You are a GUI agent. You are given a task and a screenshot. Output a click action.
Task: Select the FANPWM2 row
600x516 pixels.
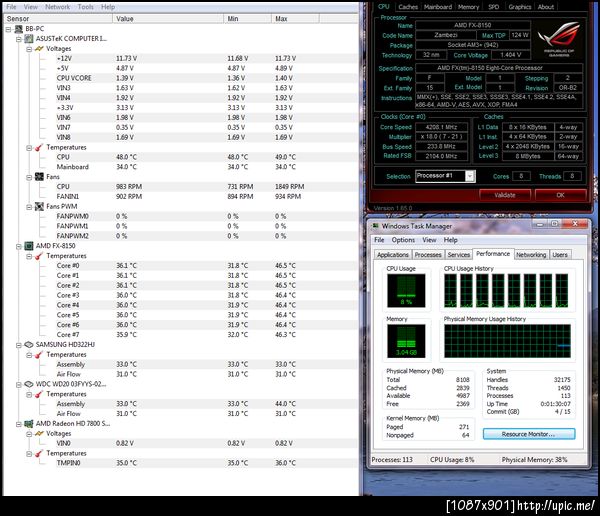(207, 236)
